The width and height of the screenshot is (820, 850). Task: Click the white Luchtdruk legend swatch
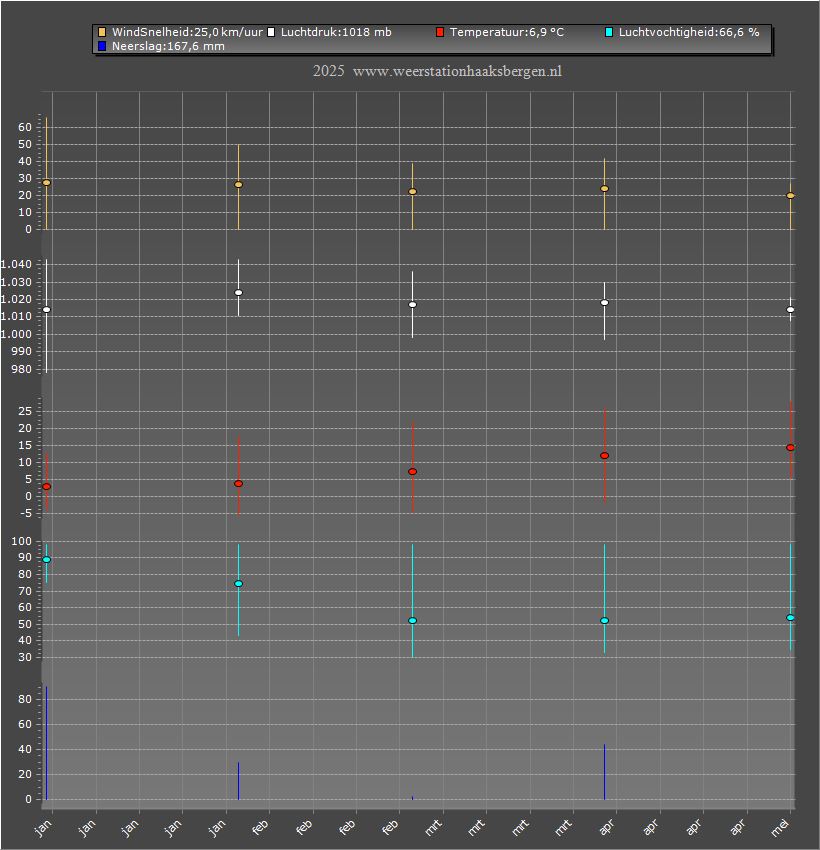pyautogui.click(x=271, y=33)
